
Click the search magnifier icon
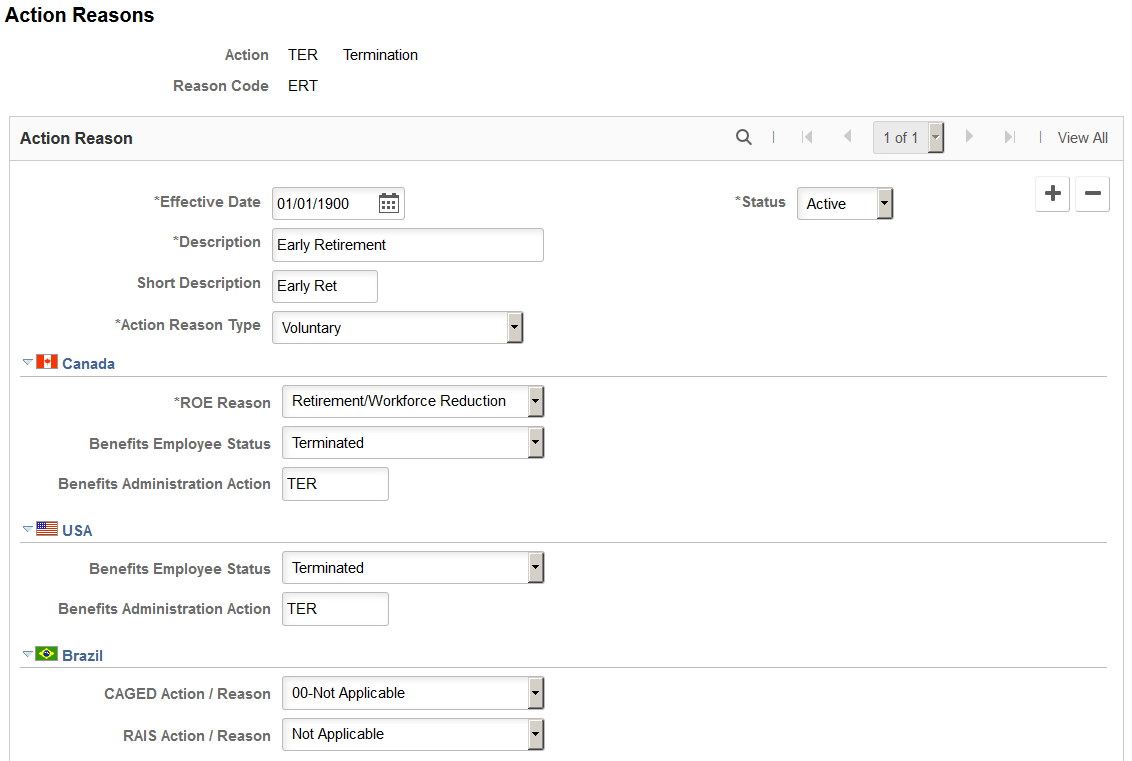[744, 137]
